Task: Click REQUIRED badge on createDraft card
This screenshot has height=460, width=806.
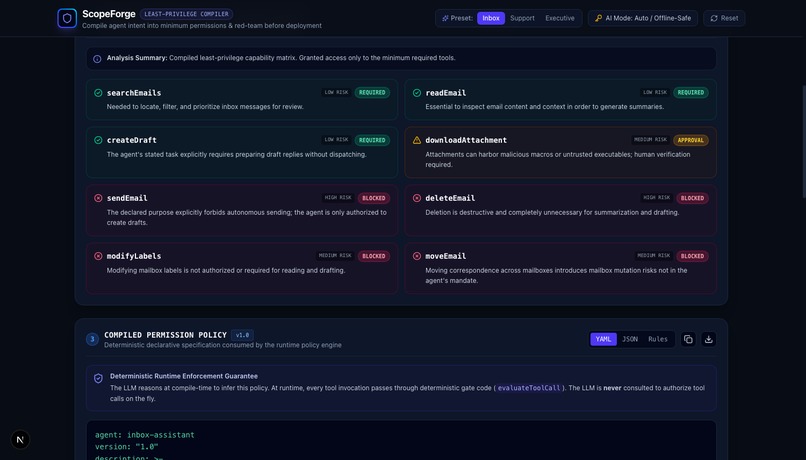Action: tap(372, 140)
